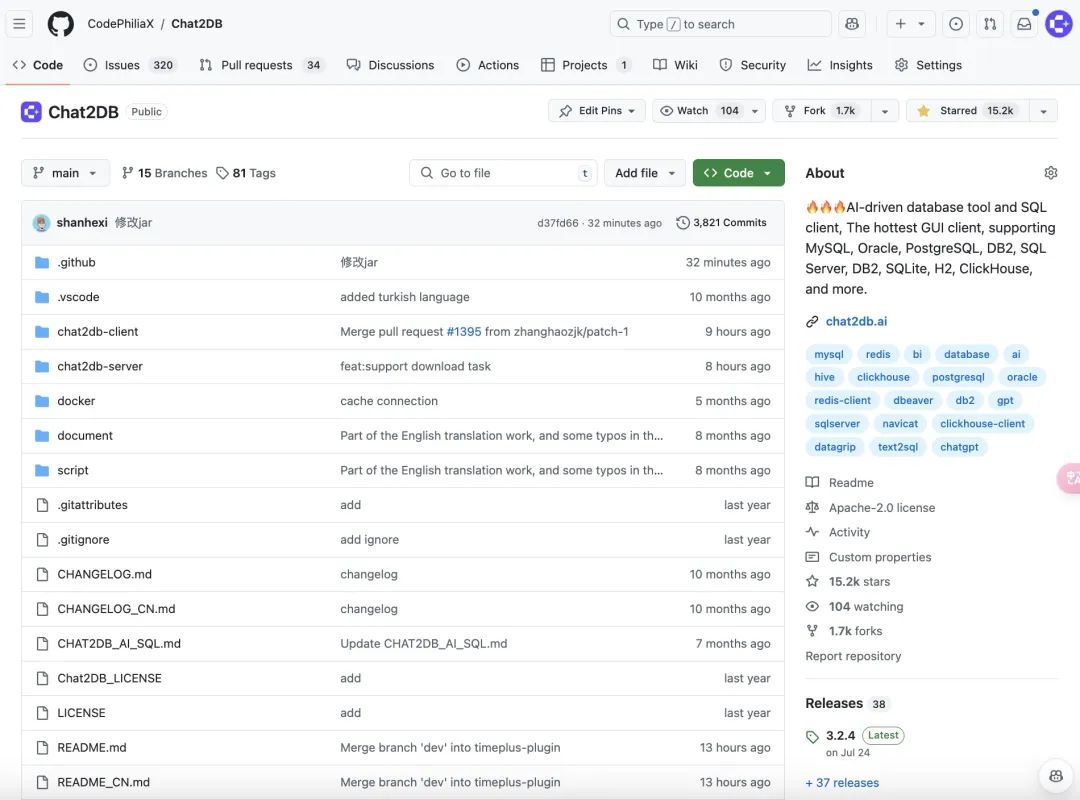View the 3,821 Commits history
The image size is (1080, 800).
point(721,223)
